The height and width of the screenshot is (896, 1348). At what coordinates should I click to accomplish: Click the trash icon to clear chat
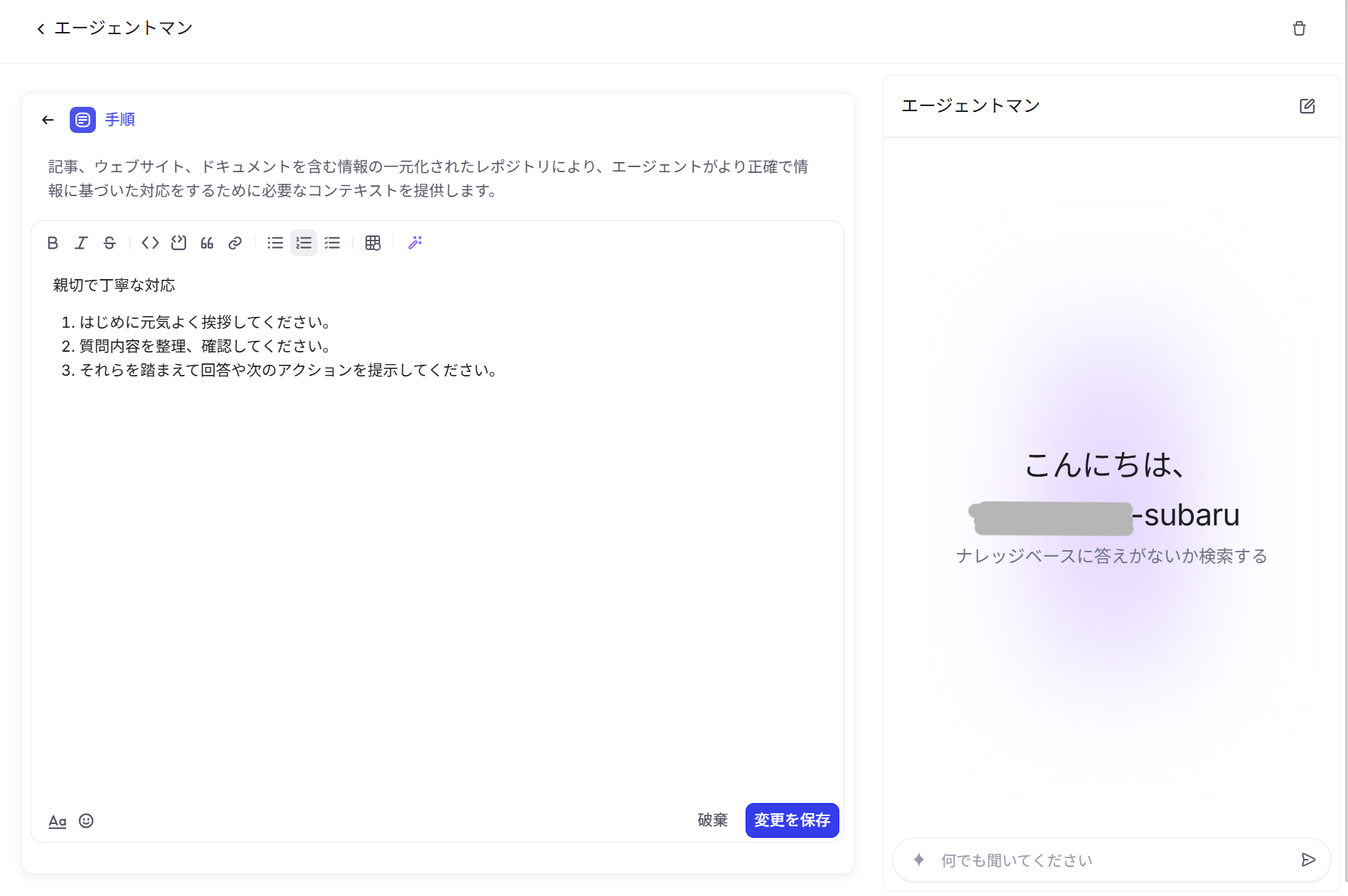point(1300,28)
